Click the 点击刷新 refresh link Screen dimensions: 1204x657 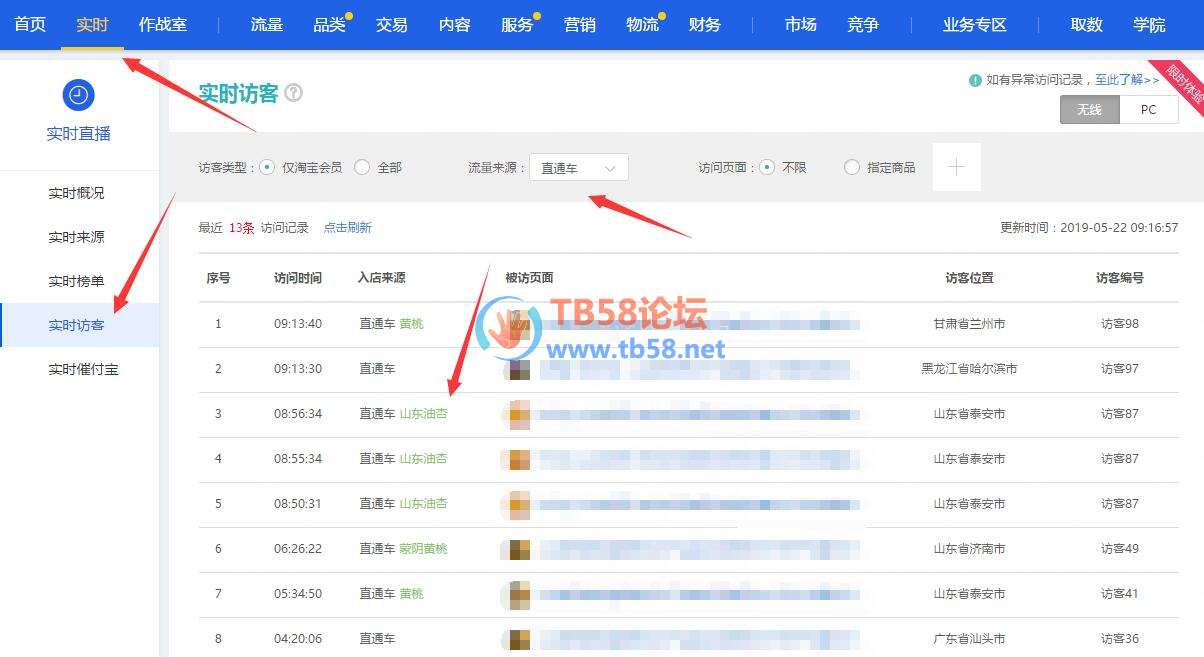(x=347, y=228)
